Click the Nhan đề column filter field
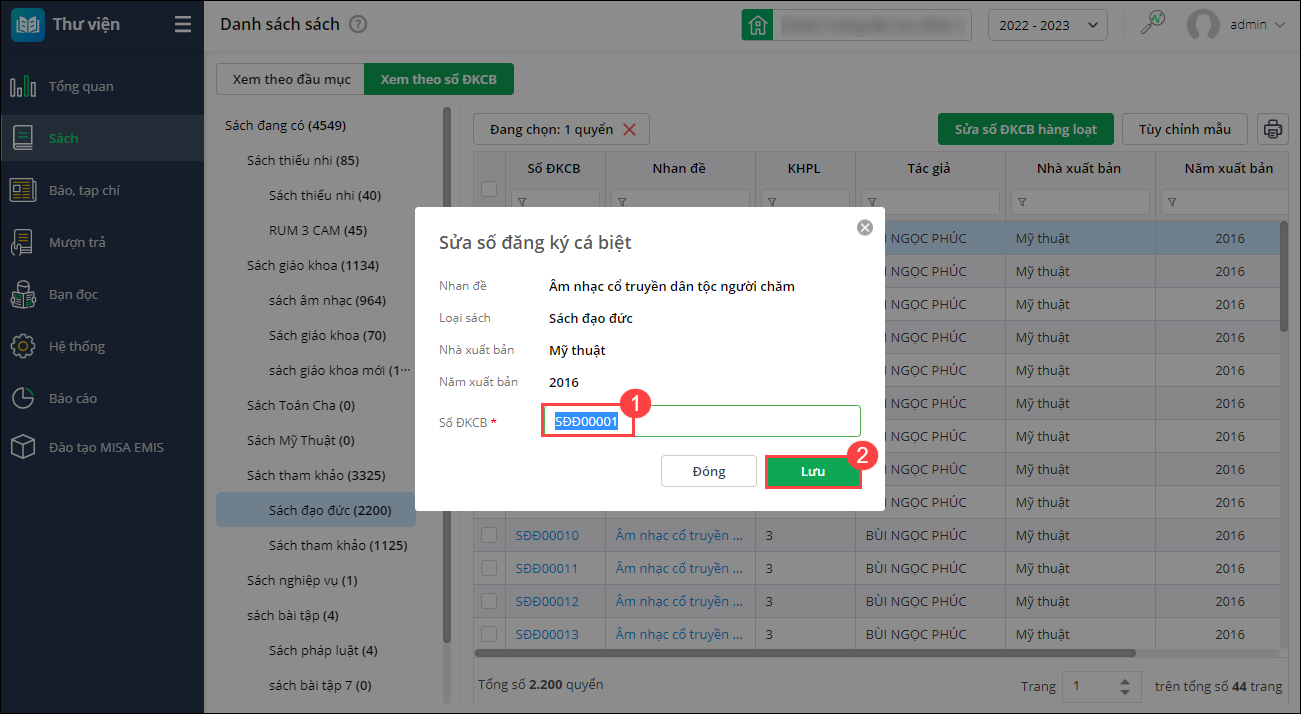This screenshot has height=714, width=1301. [x=680, y=202]
